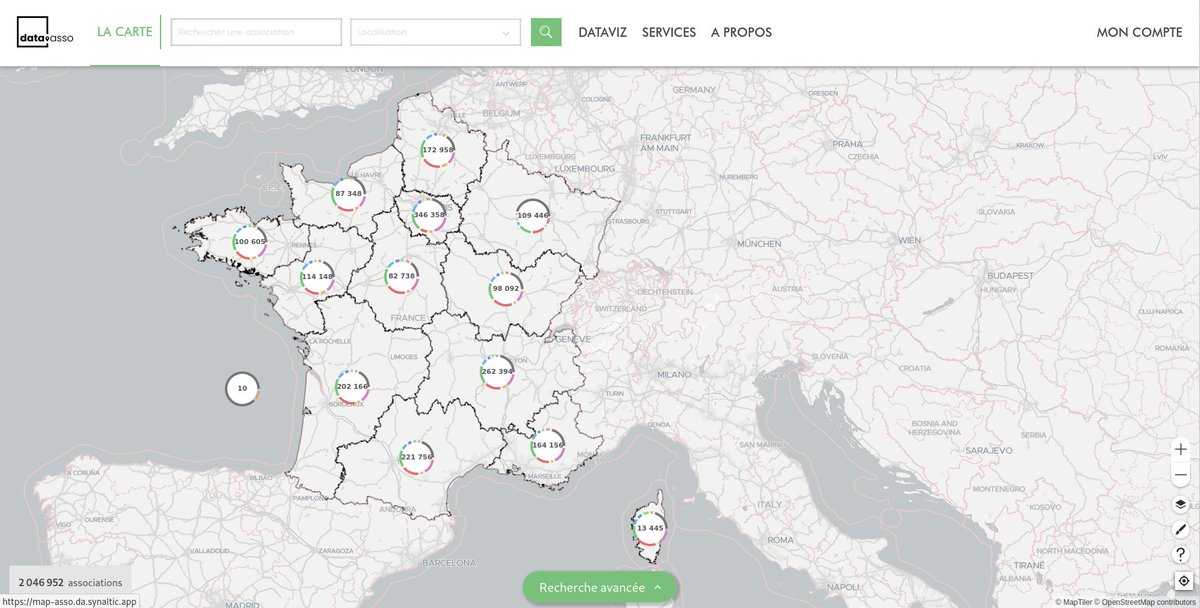
Task: Expand the Recherche avancée panel
Action: point(600,587)
